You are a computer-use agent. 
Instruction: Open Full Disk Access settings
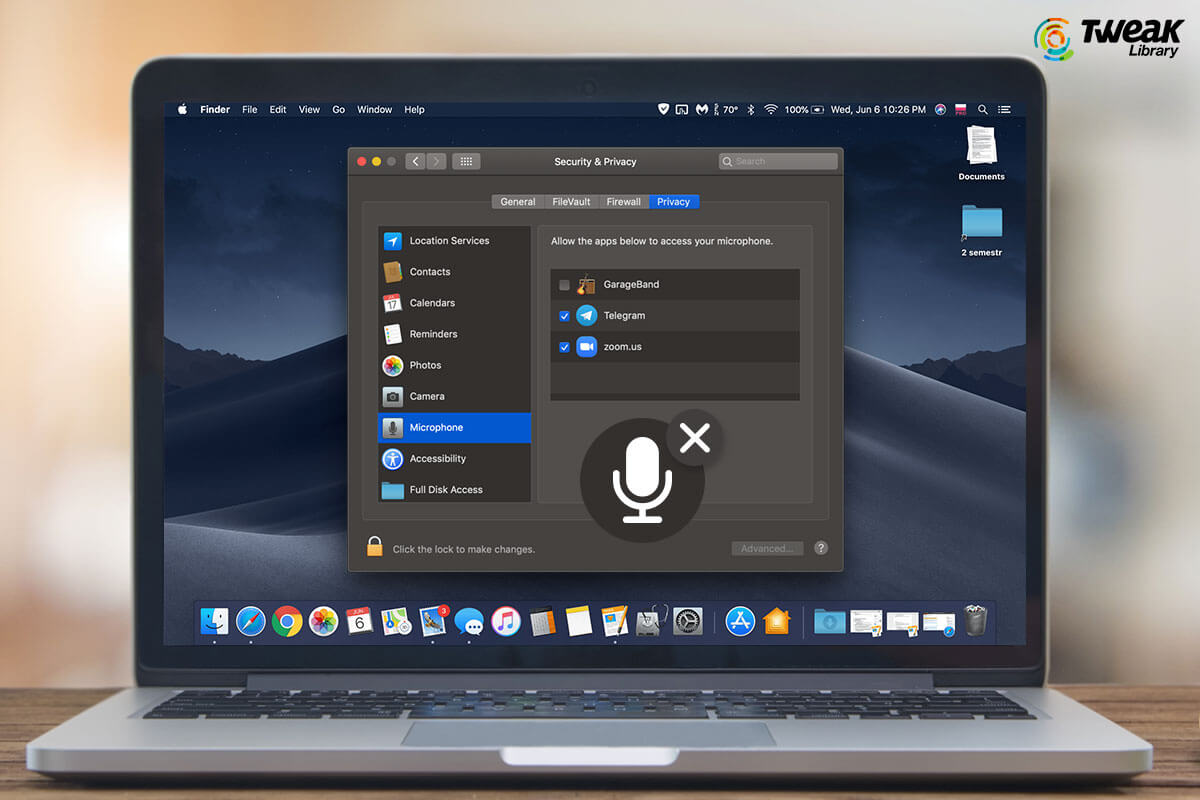coord(448,489)
